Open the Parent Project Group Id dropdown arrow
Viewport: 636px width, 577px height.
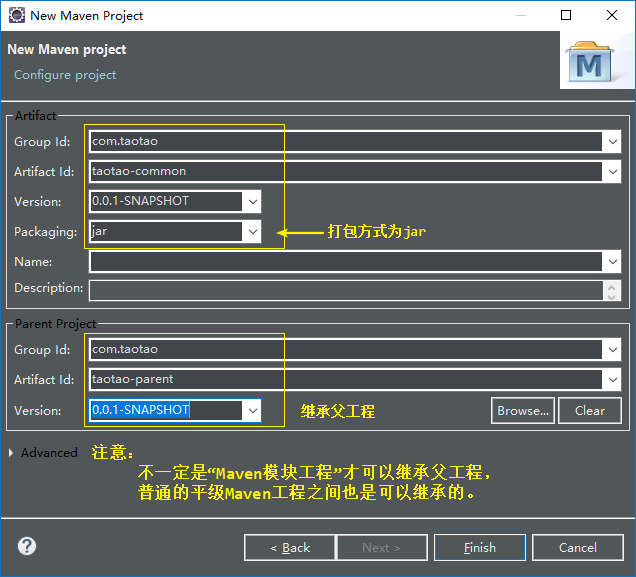click(x=612, y=350)
